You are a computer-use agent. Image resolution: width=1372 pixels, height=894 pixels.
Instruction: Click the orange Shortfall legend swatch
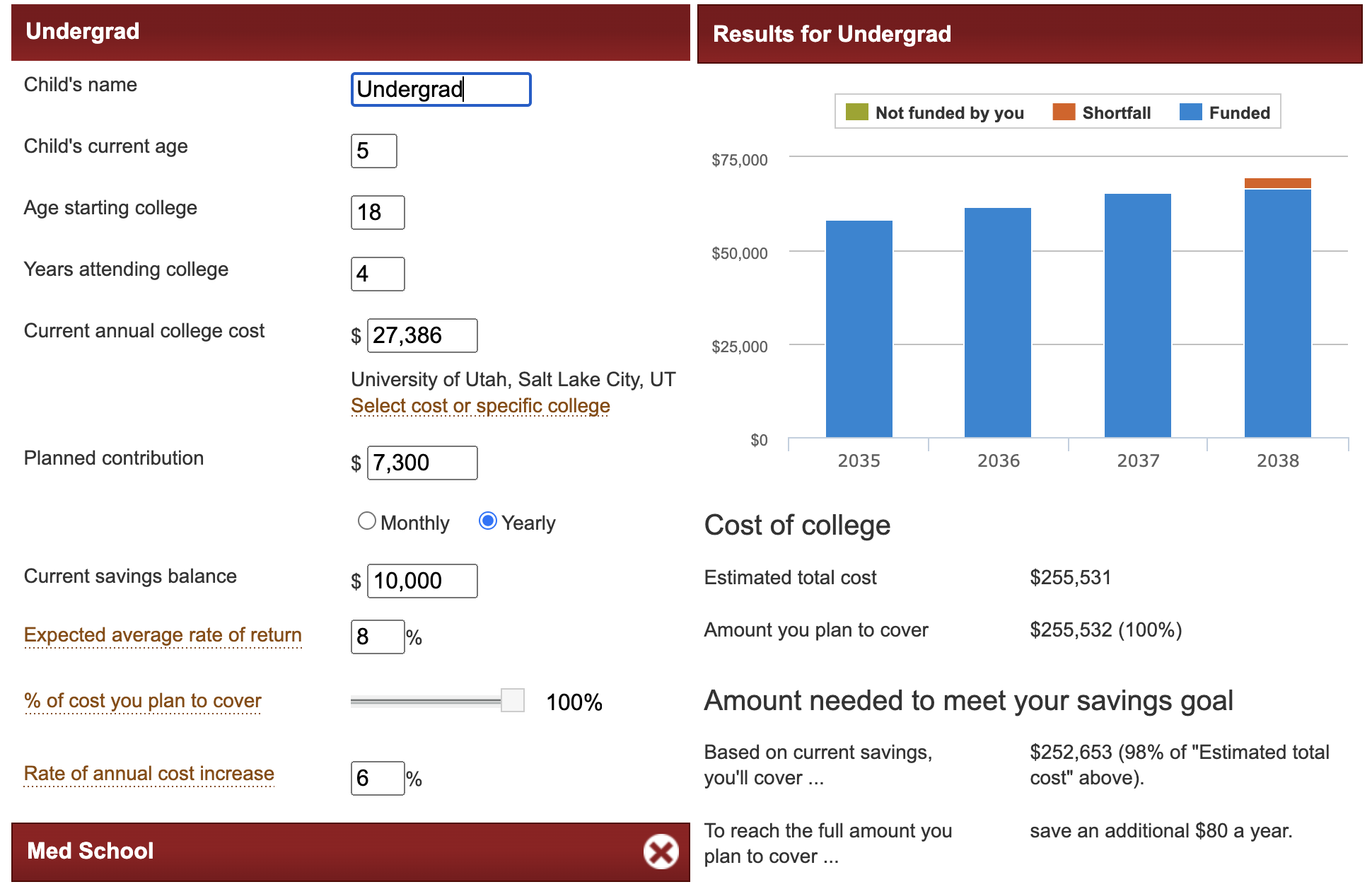[1064, 112]
